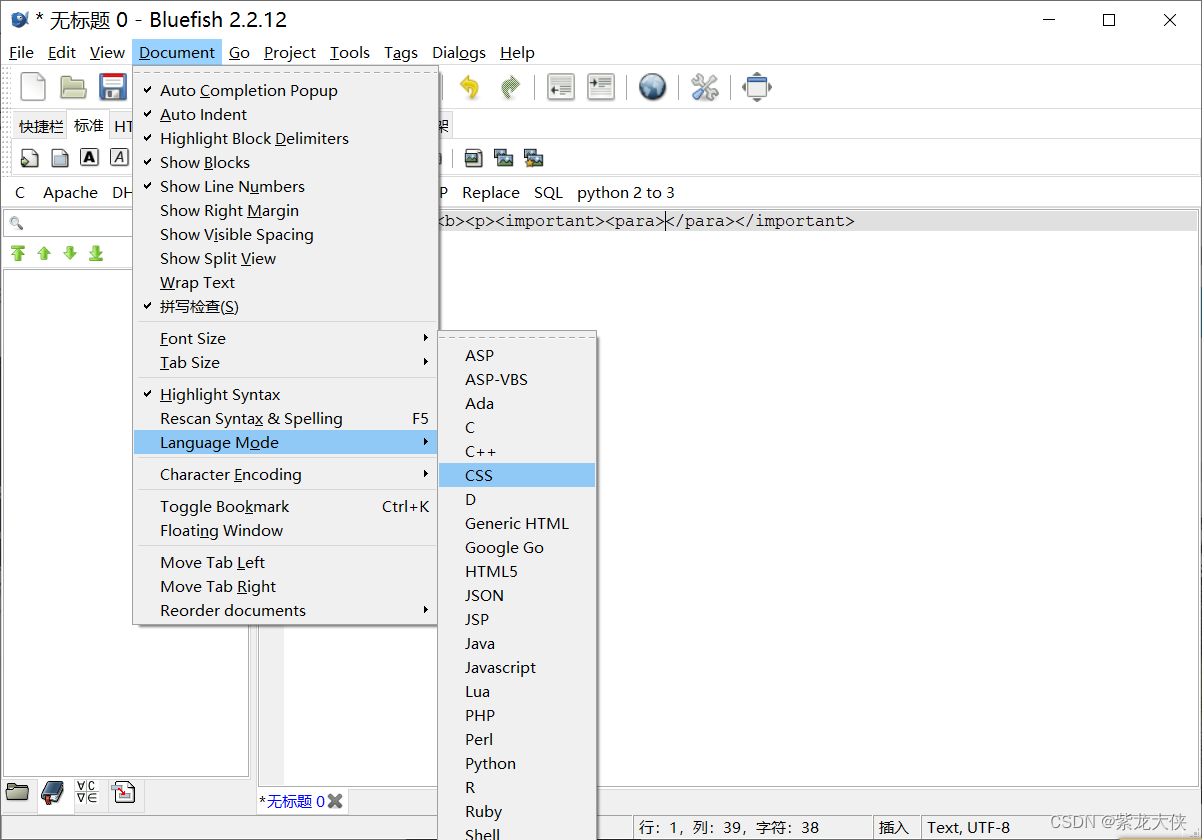
Task: Click the Bold 'A' icon
Action: pos(90,157)
